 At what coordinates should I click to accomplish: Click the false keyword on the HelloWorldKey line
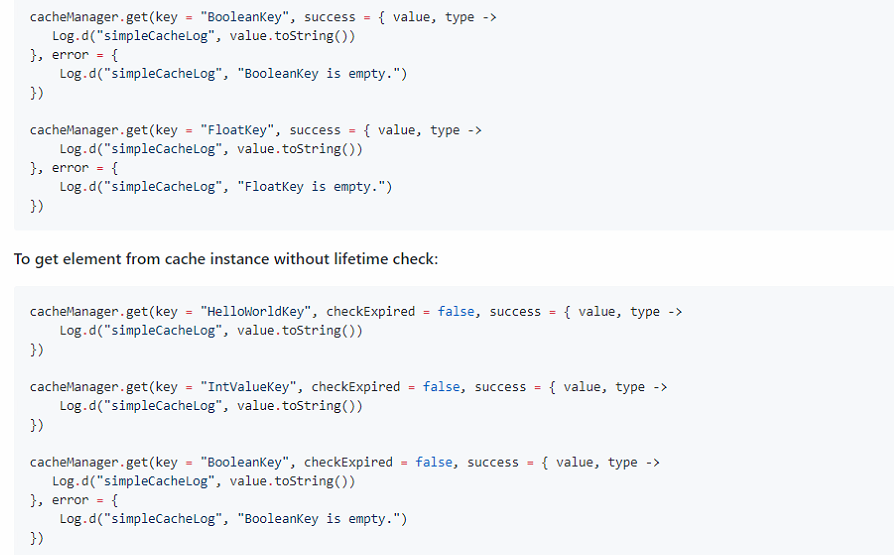(456, 311)
